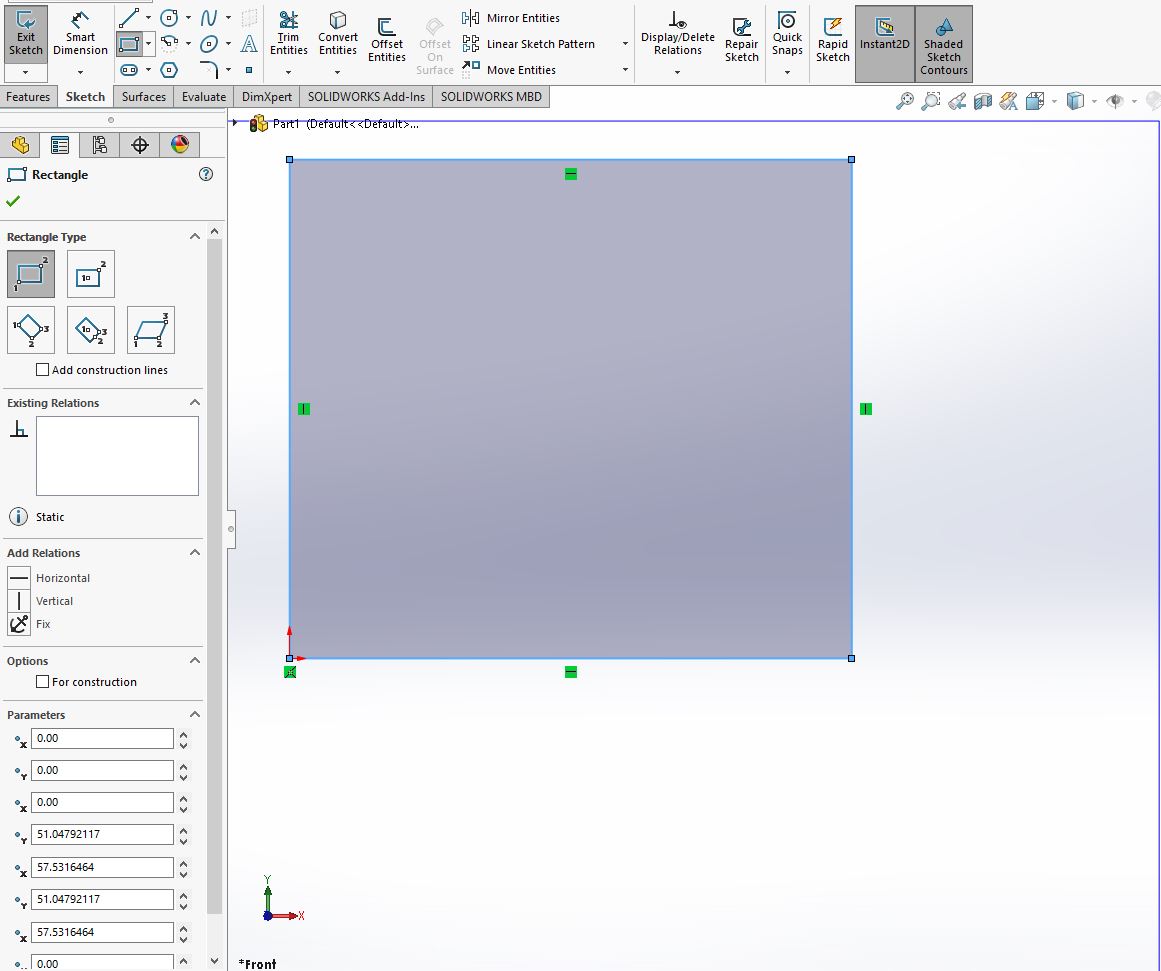Screen dimensions: 1161x971
Task: Open the Evaluate tab
Action: click(x=203, y=96)
